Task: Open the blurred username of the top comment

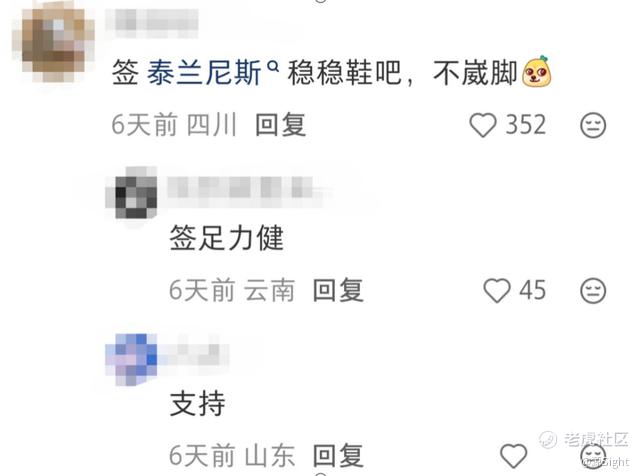Action: (x=152, y=21)
